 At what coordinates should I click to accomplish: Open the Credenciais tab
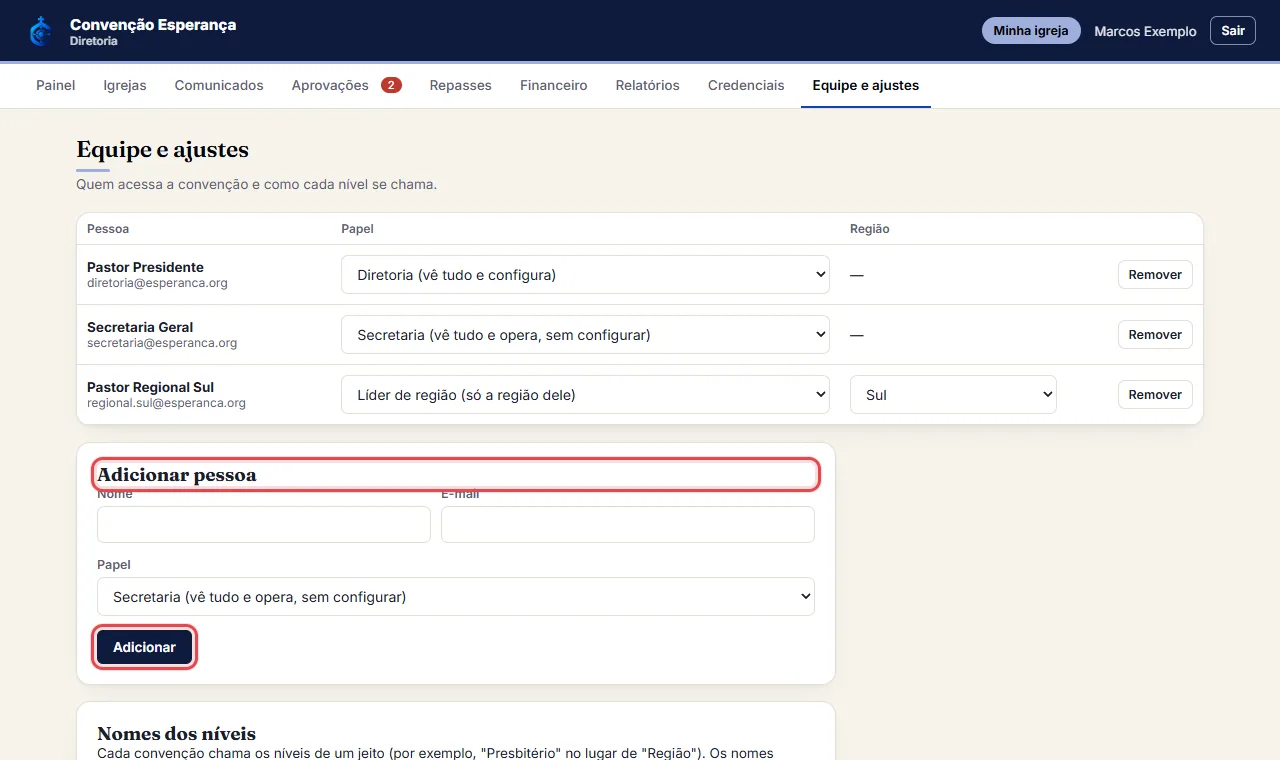(746, 85)
